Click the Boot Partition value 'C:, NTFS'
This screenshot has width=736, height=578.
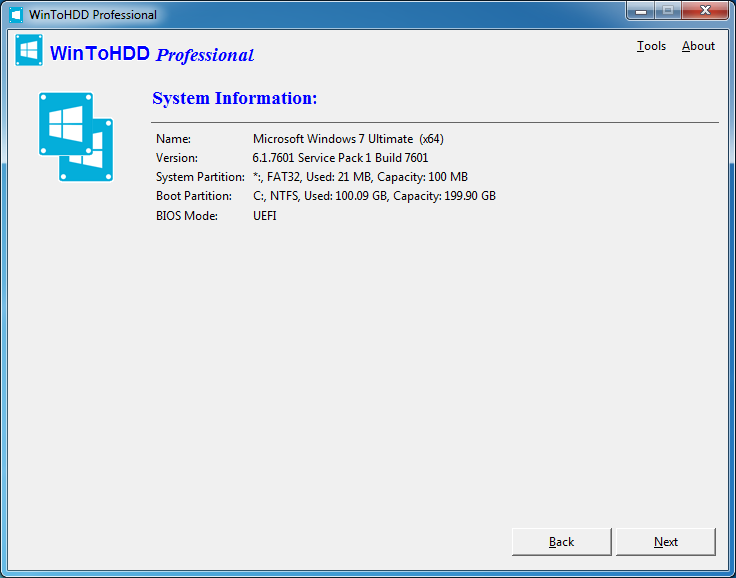click(374, 196)
